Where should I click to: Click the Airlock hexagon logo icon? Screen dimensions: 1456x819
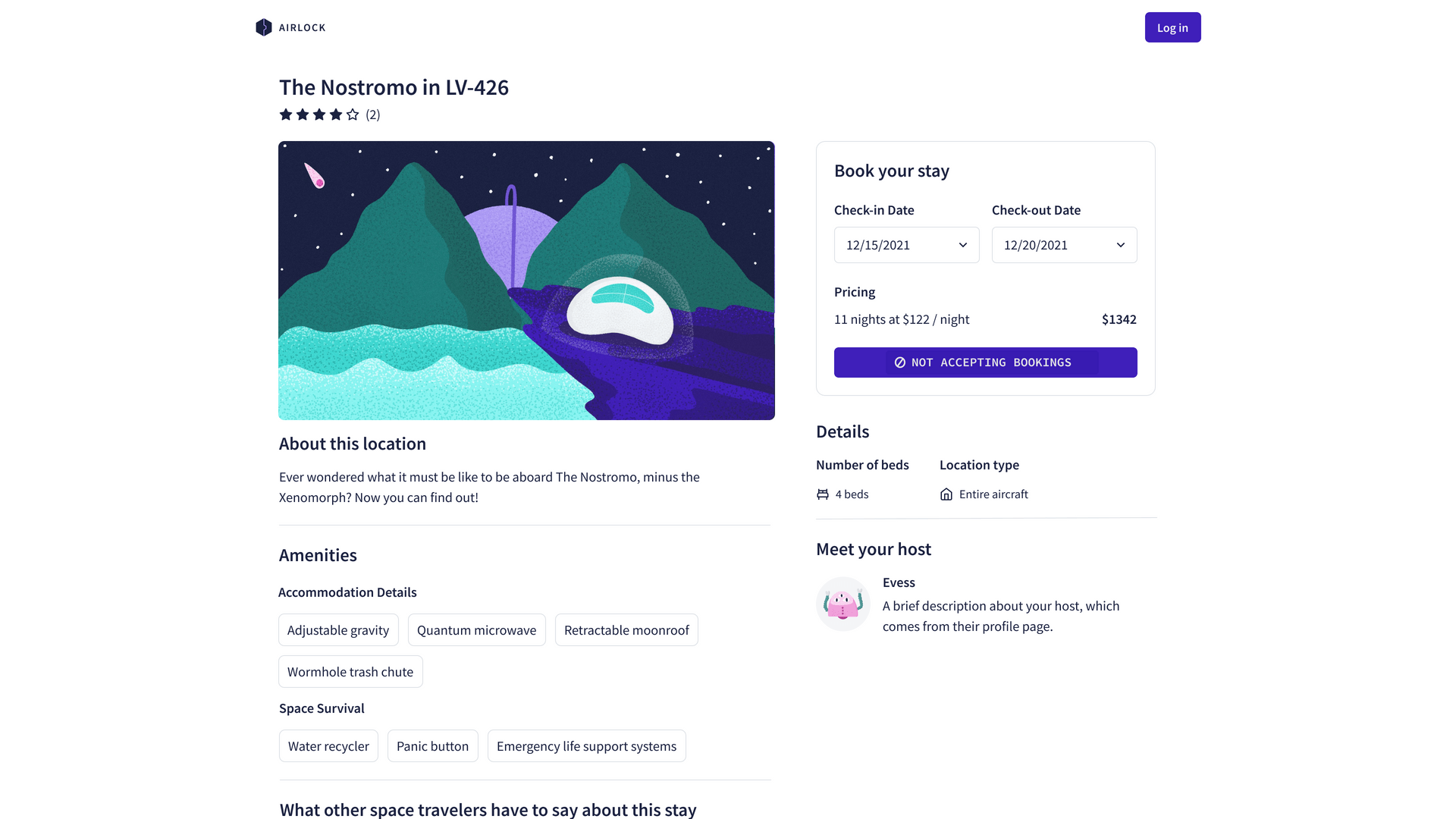263,27
